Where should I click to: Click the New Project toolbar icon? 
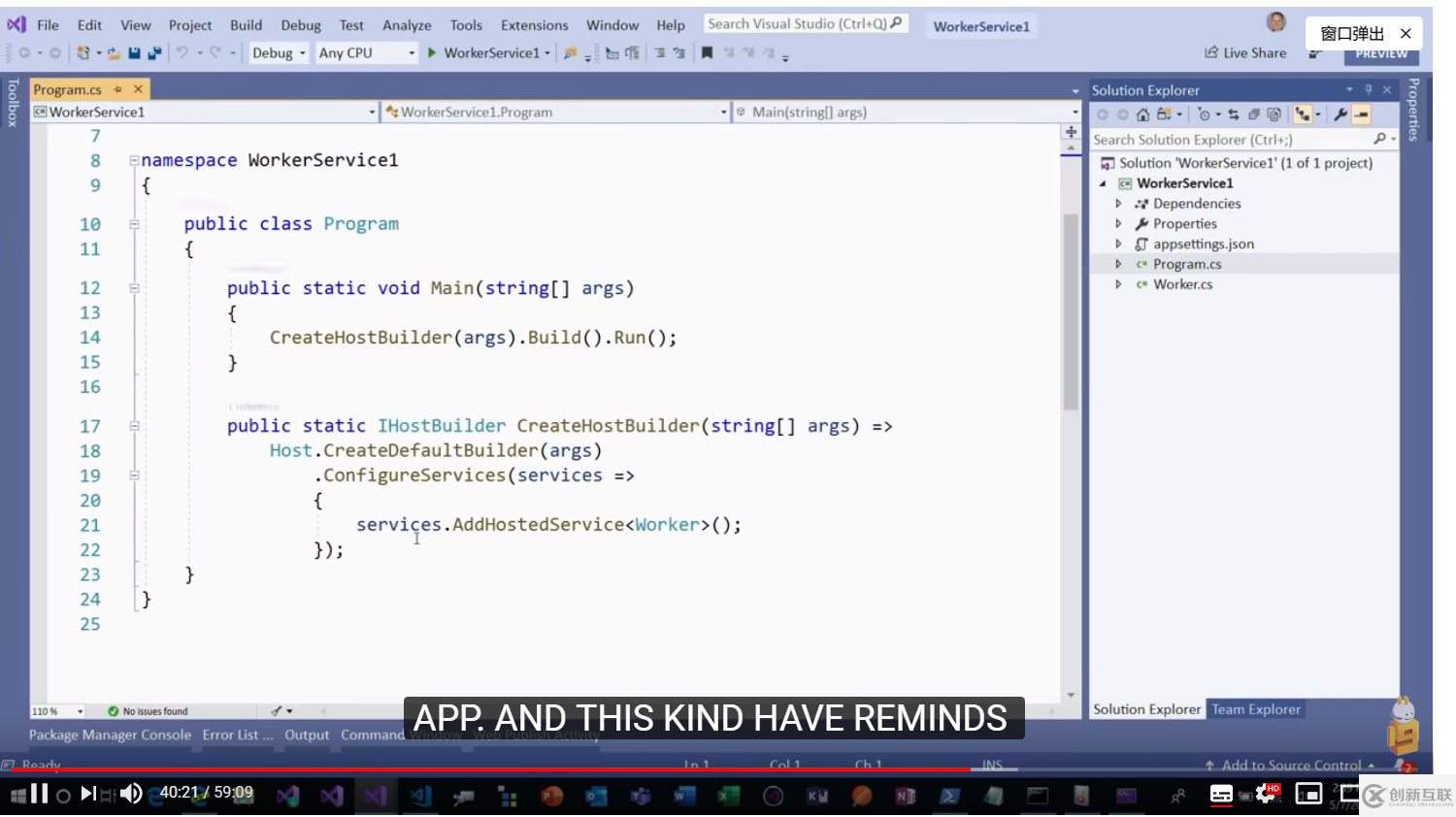(83, 52)
